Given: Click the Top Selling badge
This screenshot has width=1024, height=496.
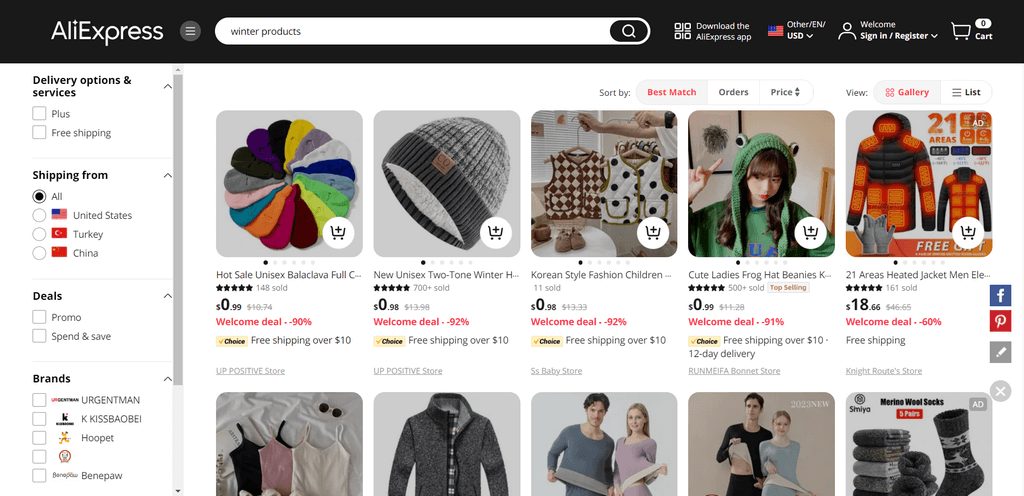Looking at the screenshot, I should pyautogui.click(x=788, y=288).
